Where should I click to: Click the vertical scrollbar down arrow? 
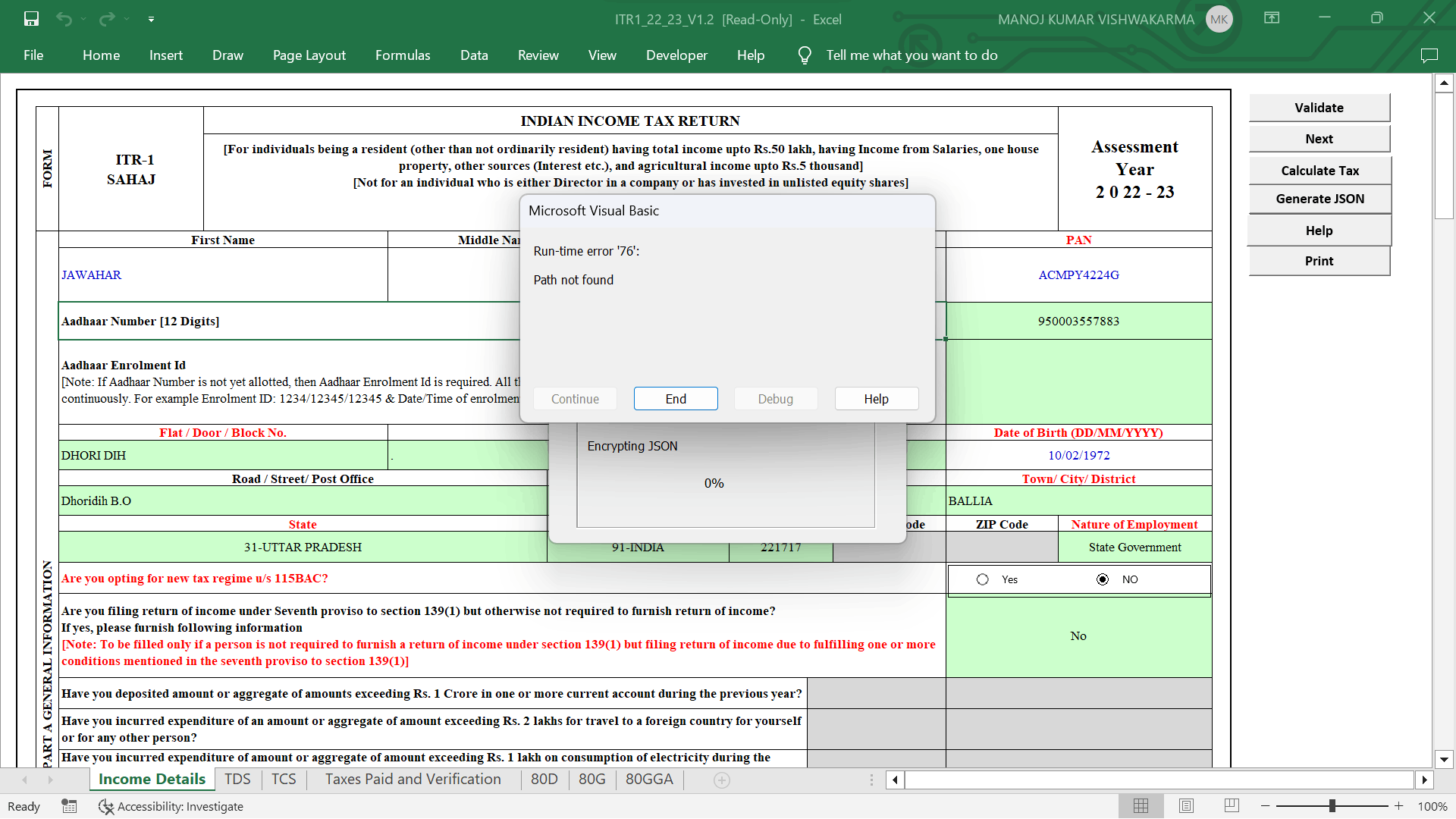[x=1444, y=759]
